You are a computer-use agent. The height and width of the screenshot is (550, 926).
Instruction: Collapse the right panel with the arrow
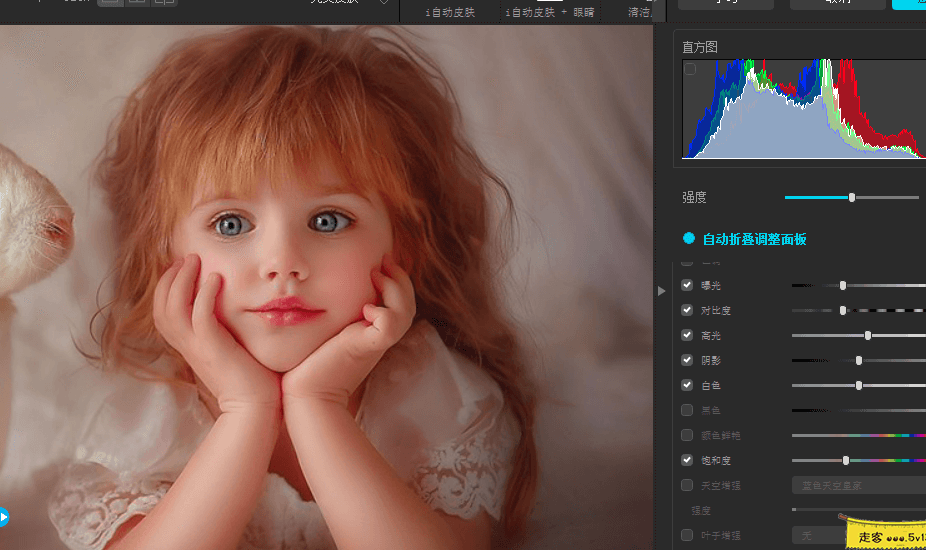click(661, 291)
